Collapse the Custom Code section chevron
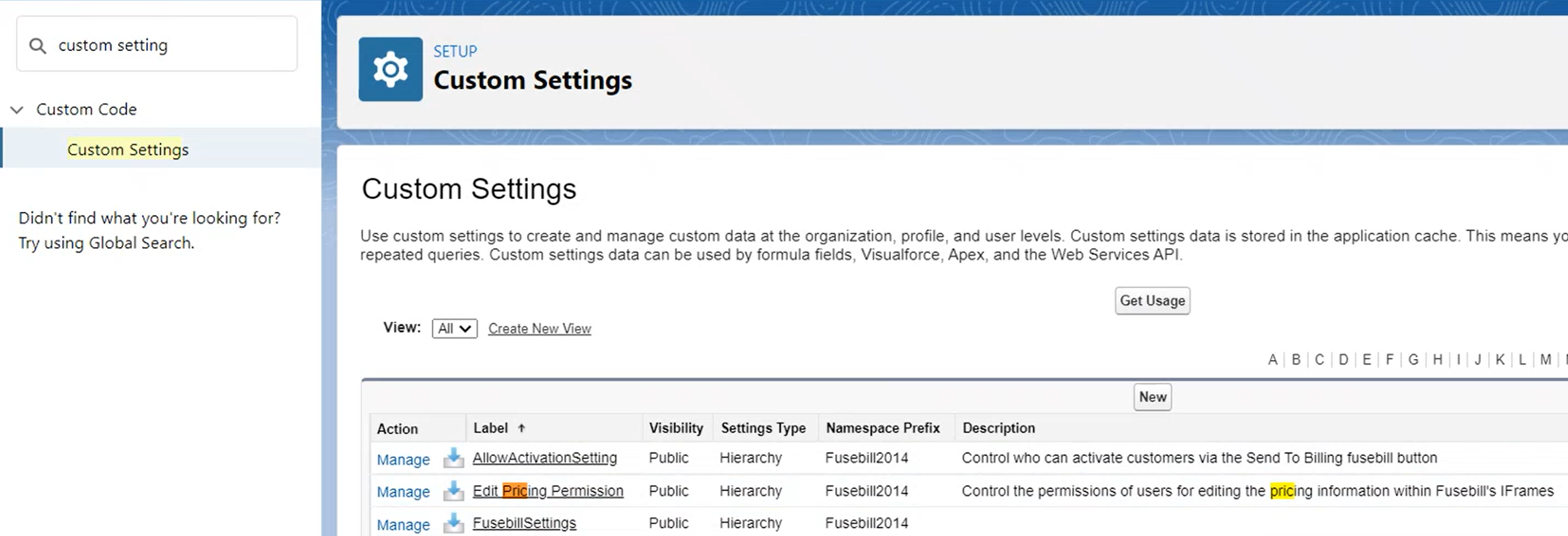 coord(17,110)
